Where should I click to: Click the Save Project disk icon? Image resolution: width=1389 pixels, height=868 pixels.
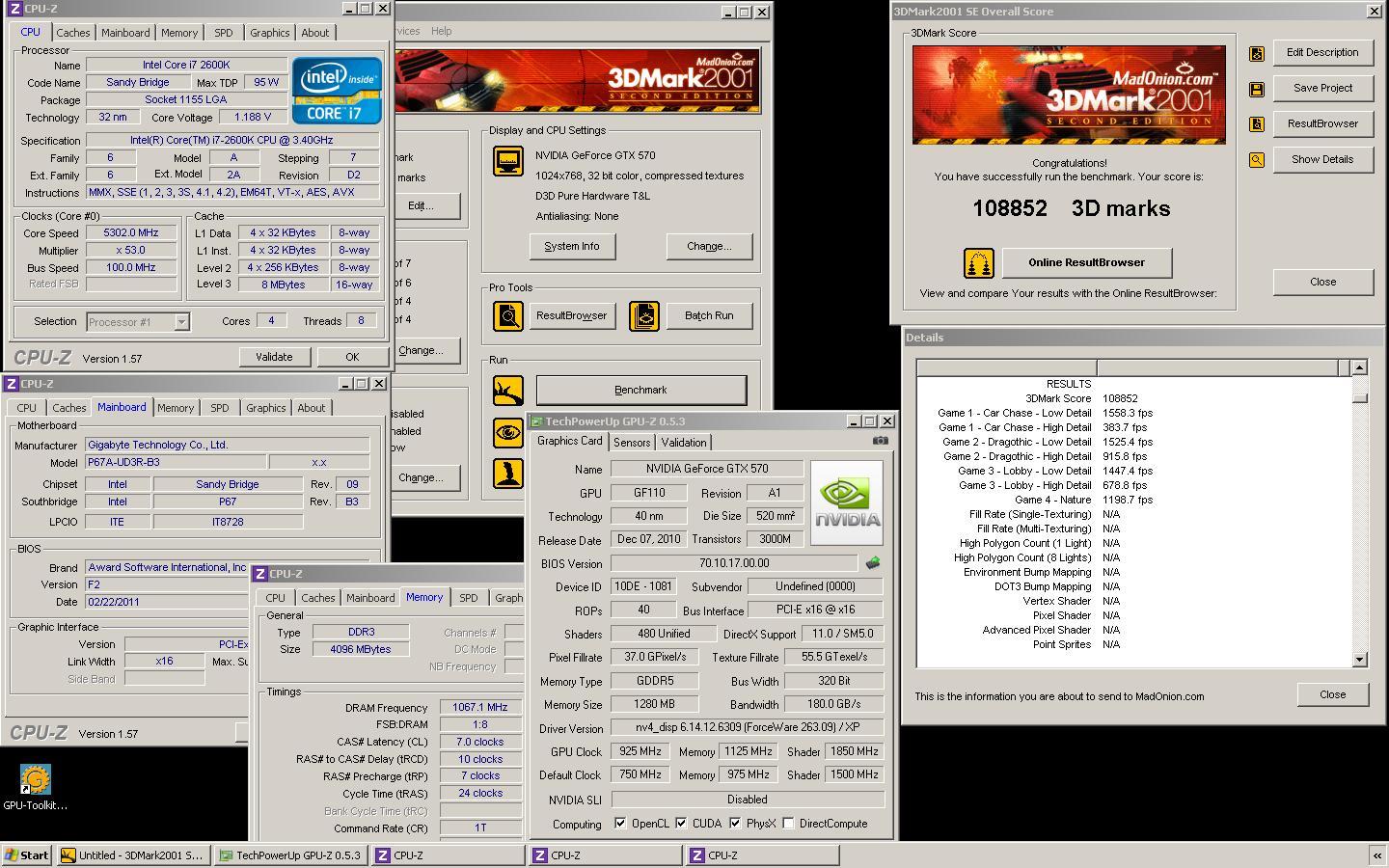(x=1257, y=90)
